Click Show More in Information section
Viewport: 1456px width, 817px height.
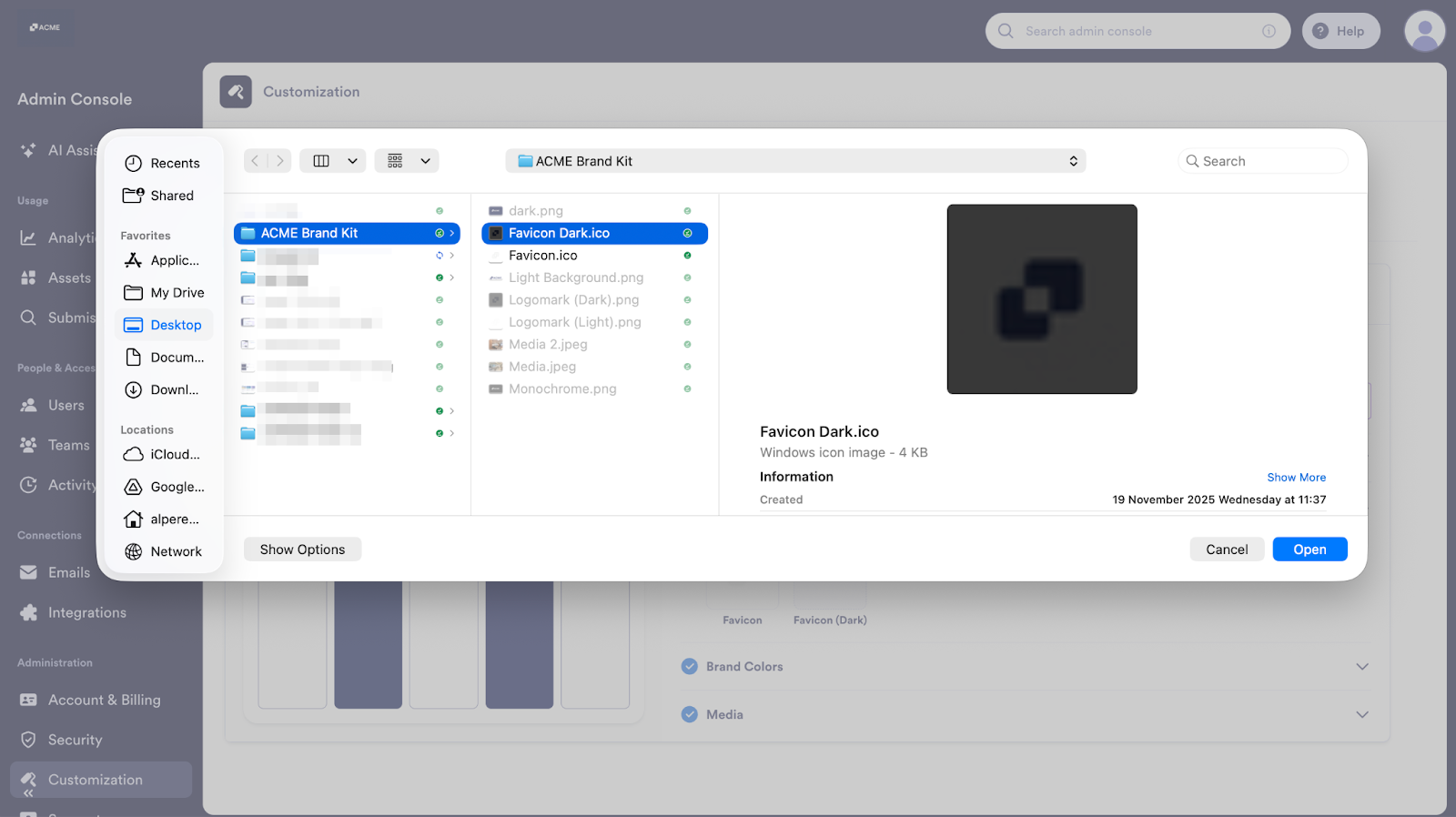click(1296, 478)
